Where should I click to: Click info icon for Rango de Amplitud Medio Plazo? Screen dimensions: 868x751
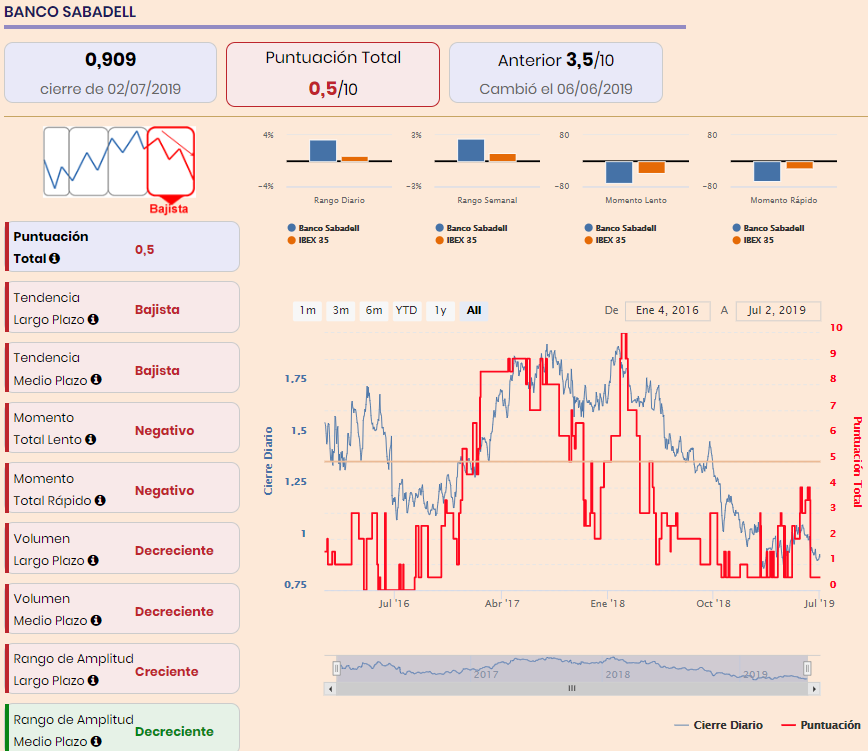[x=96, y=741]
